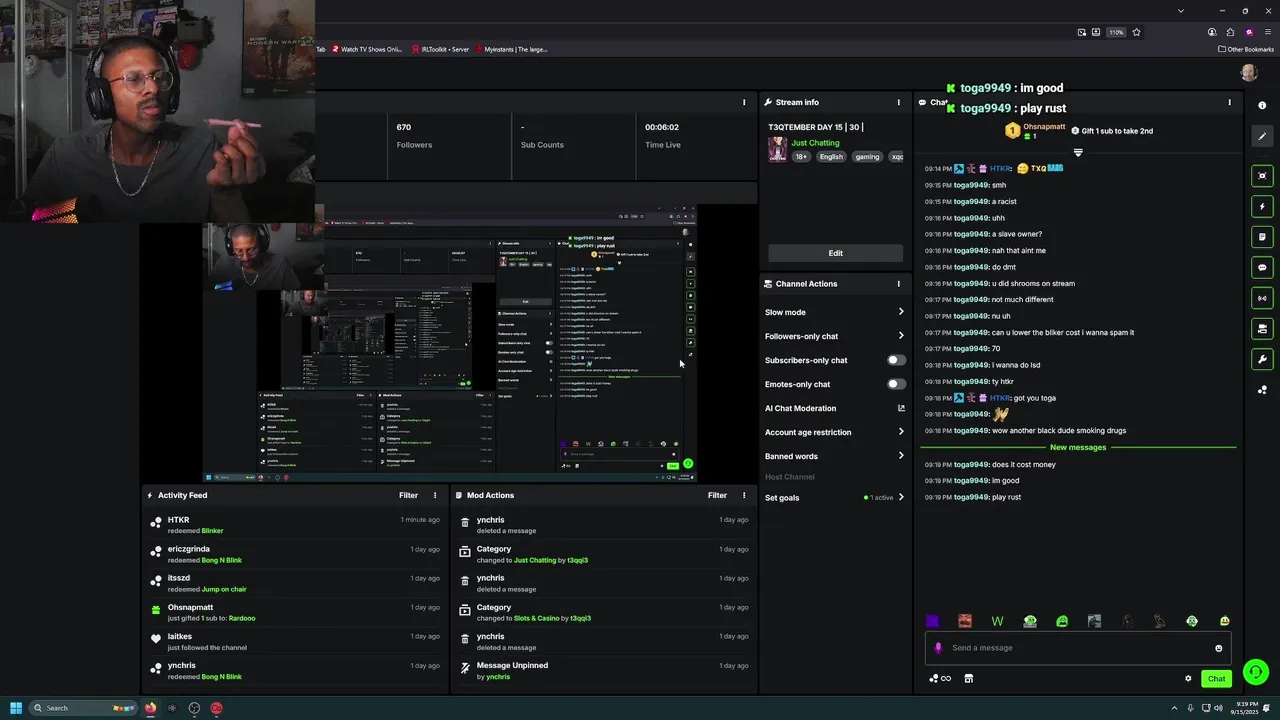Image resolution: width=1280 pixels, height=720 pixels.
Task: Open the three-dot menu in Stream info header
Action: [x=898, y=102]
